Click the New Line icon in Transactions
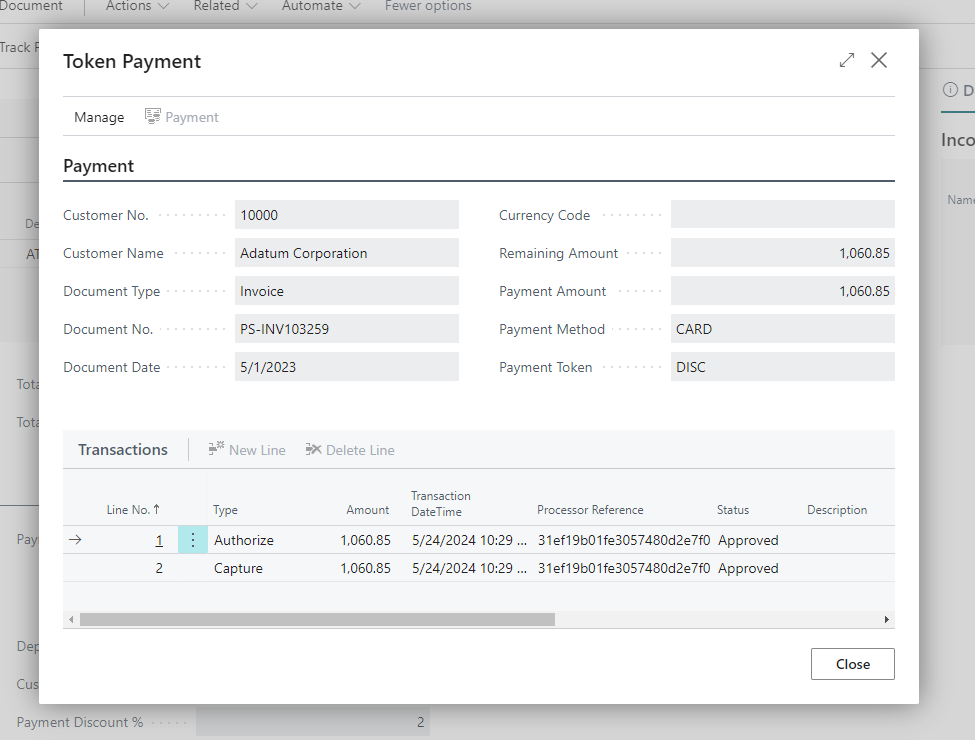The width and height of the screenshot is (975, 740). click(x=216, y=448)
